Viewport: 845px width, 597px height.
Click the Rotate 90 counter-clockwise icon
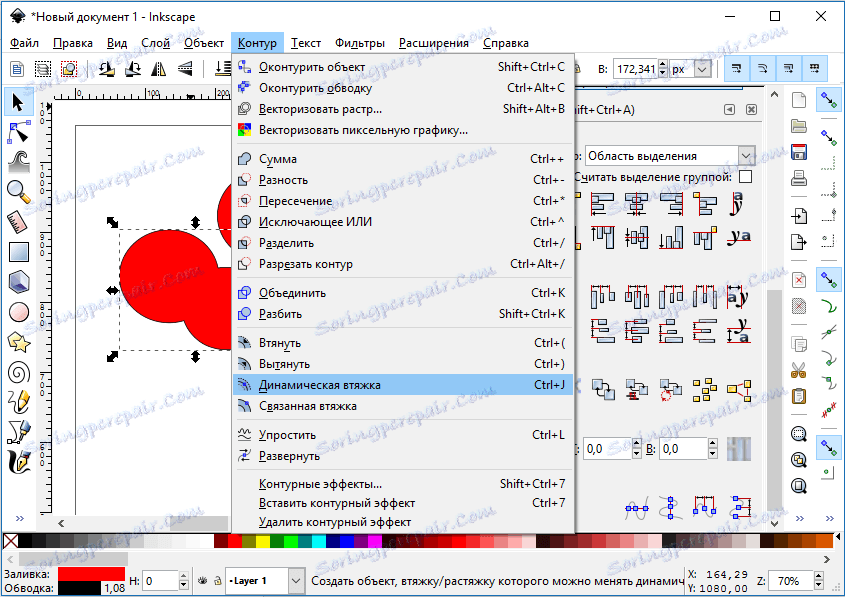point(107,68)
